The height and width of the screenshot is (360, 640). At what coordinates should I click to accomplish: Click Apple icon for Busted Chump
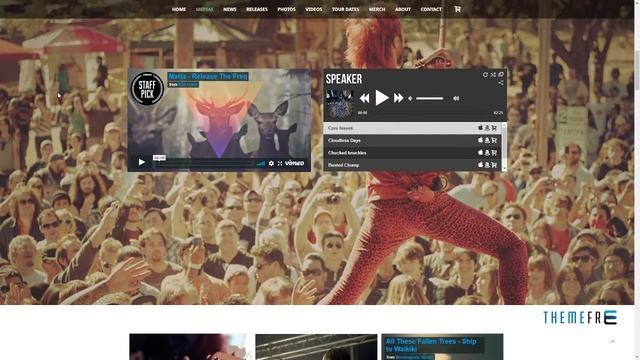click(x=480, y=165)
